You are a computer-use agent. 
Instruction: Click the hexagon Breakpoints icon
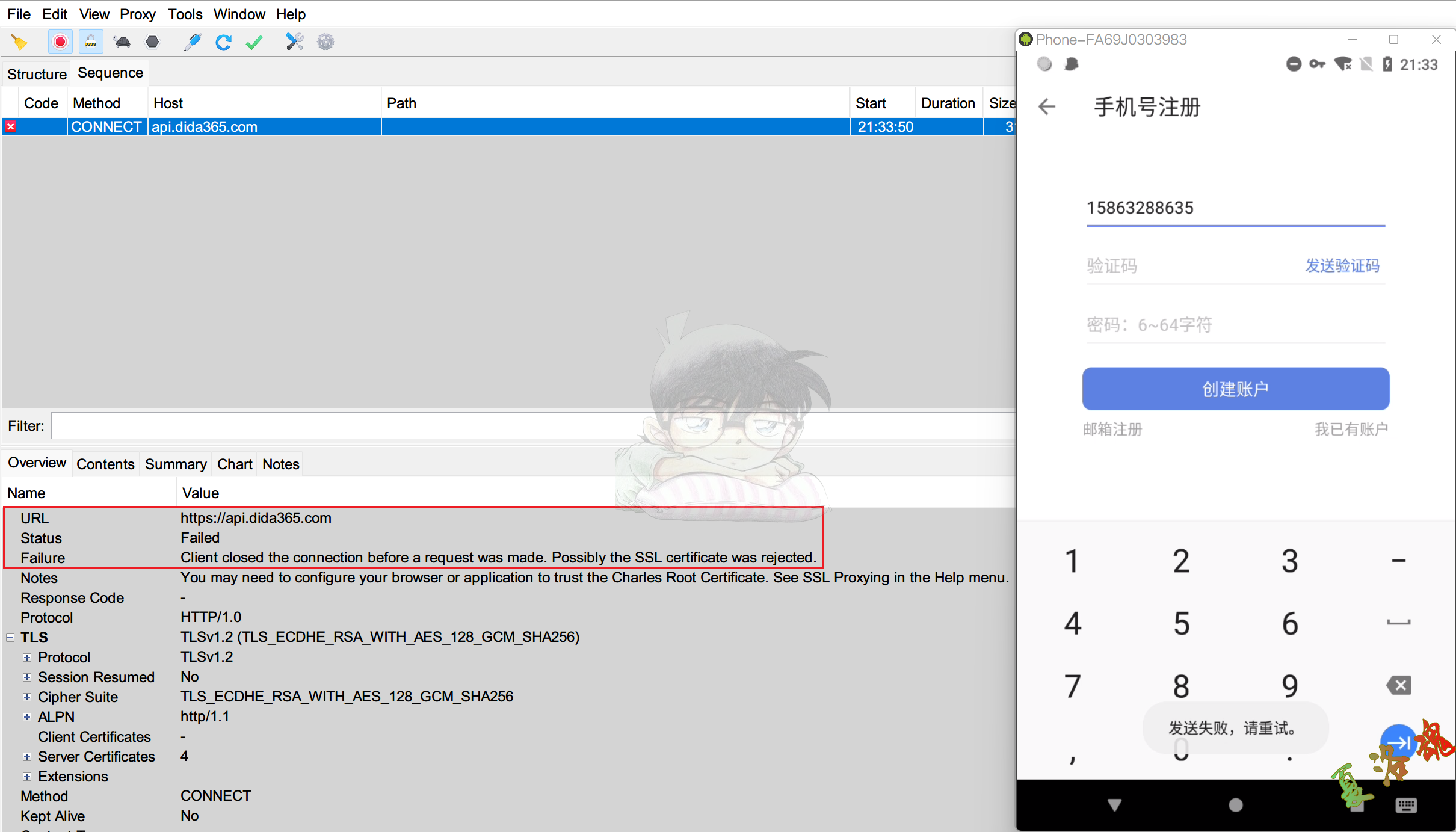click(x=153, y=42)
